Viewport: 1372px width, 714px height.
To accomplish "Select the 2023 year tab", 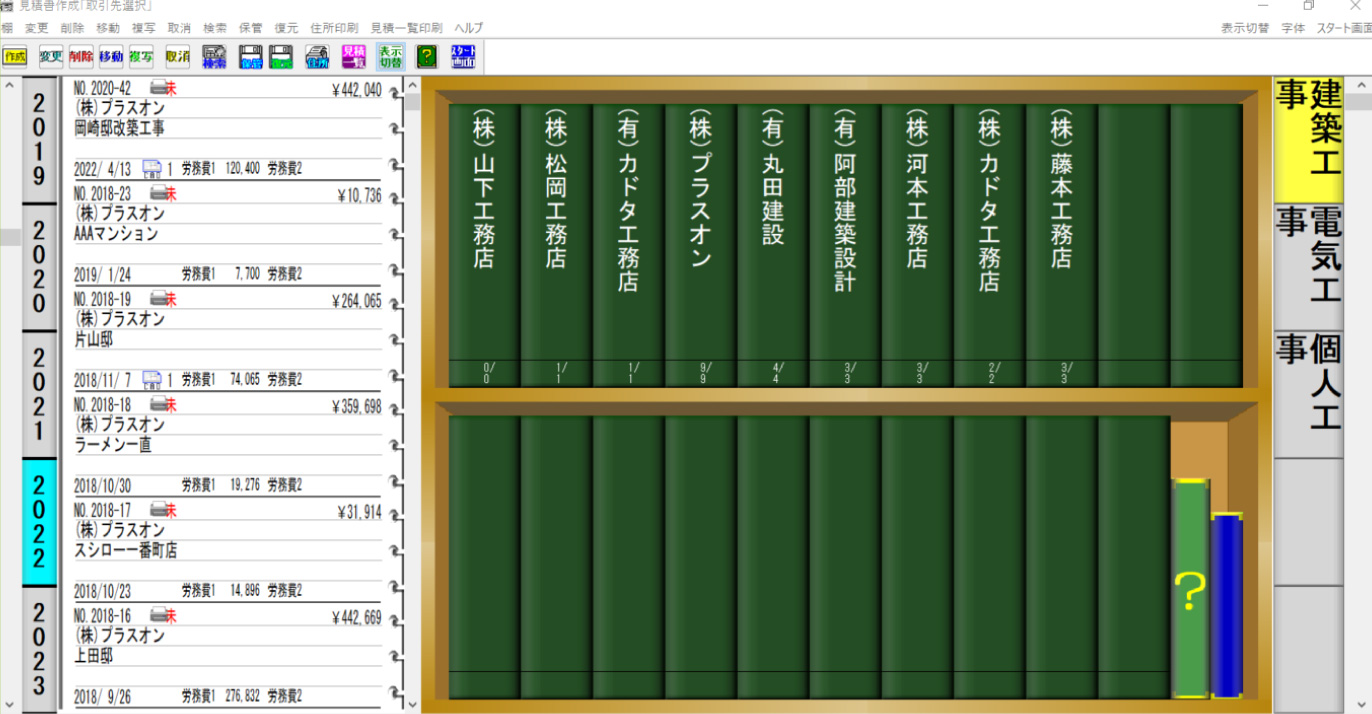I will 39,649.
